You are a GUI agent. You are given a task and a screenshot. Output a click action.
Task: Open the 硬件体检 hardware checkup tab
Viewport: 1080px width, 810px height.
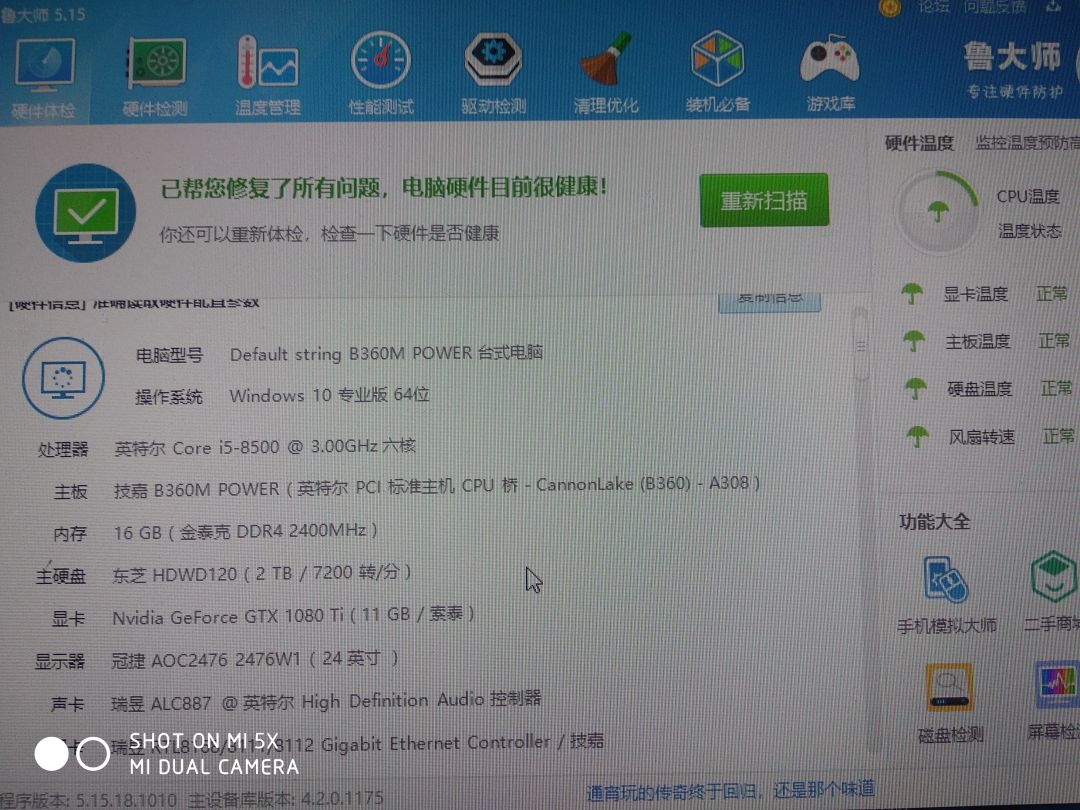coord(43,79)
